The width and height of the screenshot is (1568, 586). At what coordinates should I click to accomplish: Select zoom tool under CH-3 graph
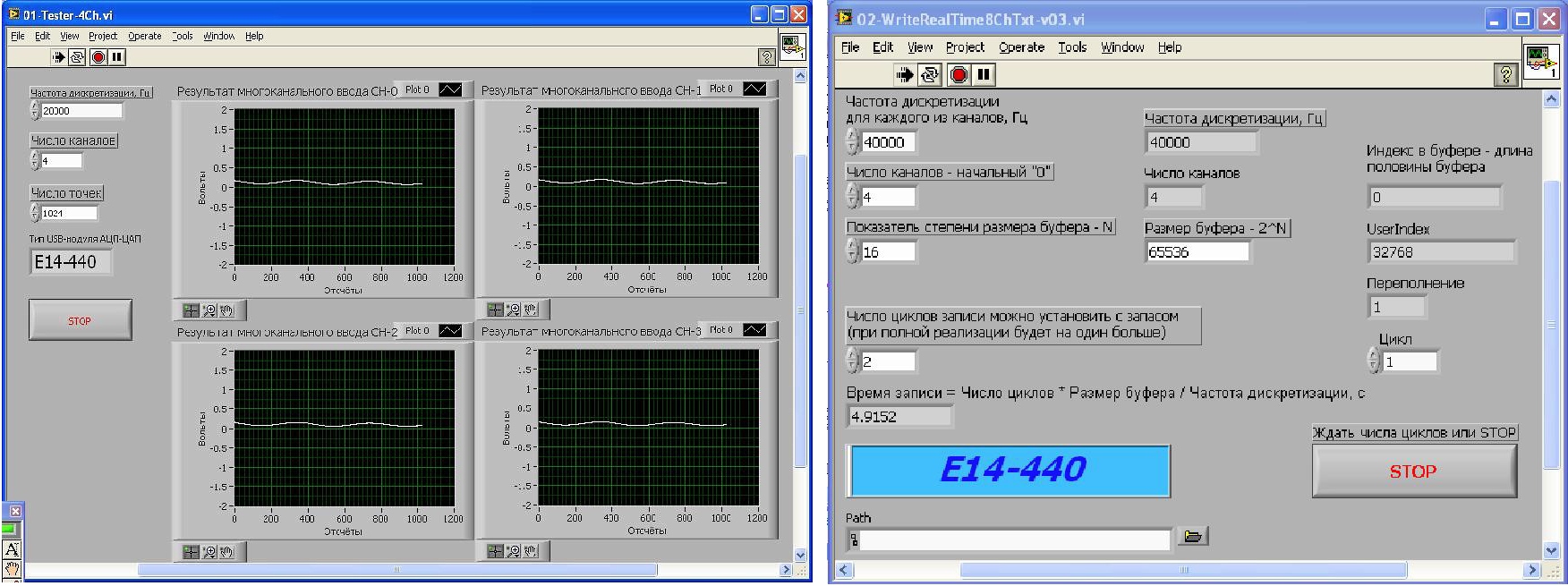(514, 551)
